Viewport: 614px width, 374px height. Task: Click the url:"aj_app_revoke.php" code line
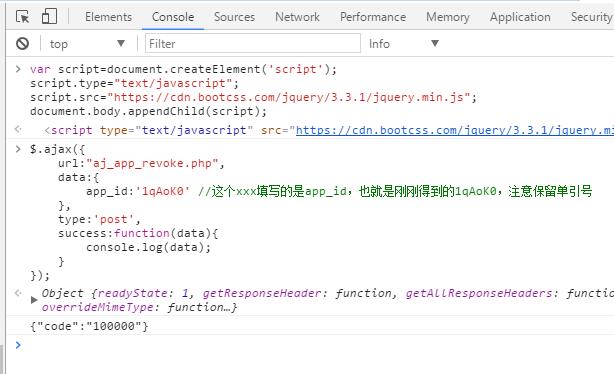[141, 163]
